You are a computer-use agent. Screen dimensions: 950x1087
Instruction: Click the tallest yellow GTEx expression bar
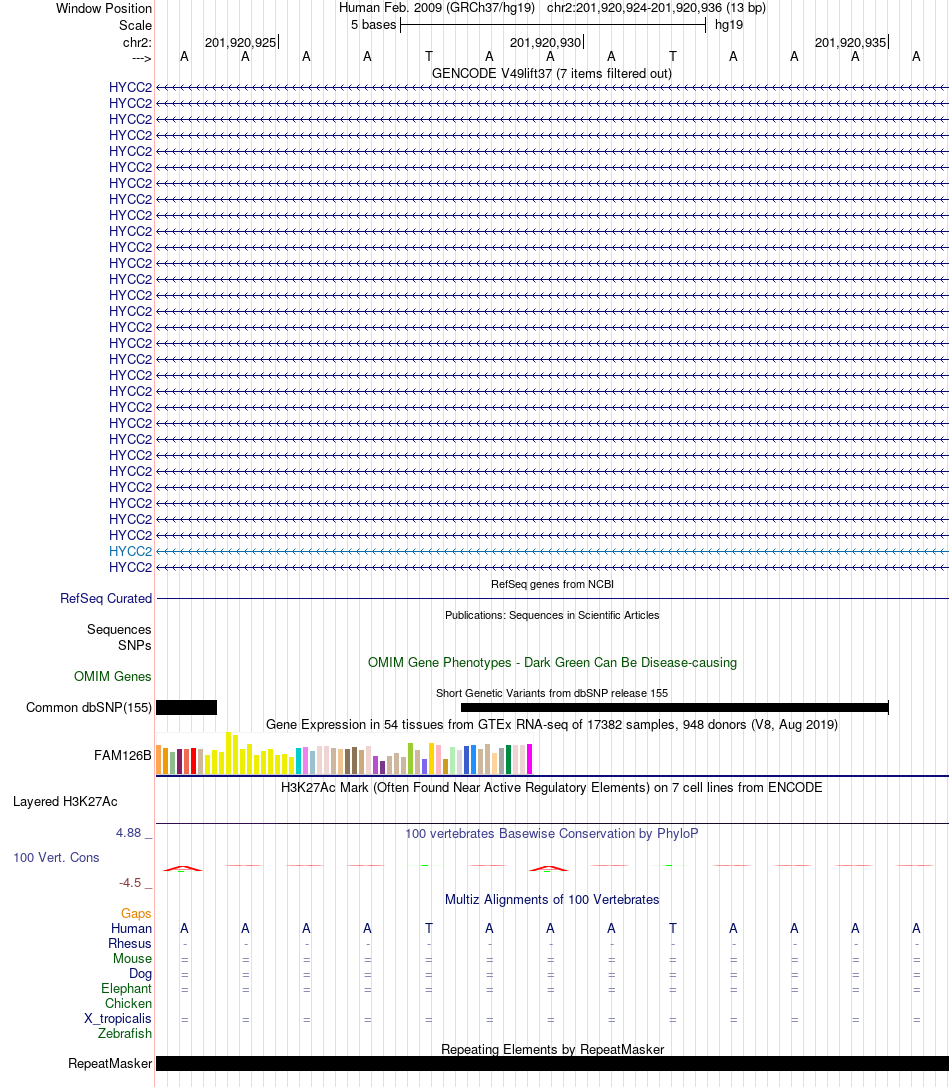point(229,753)
